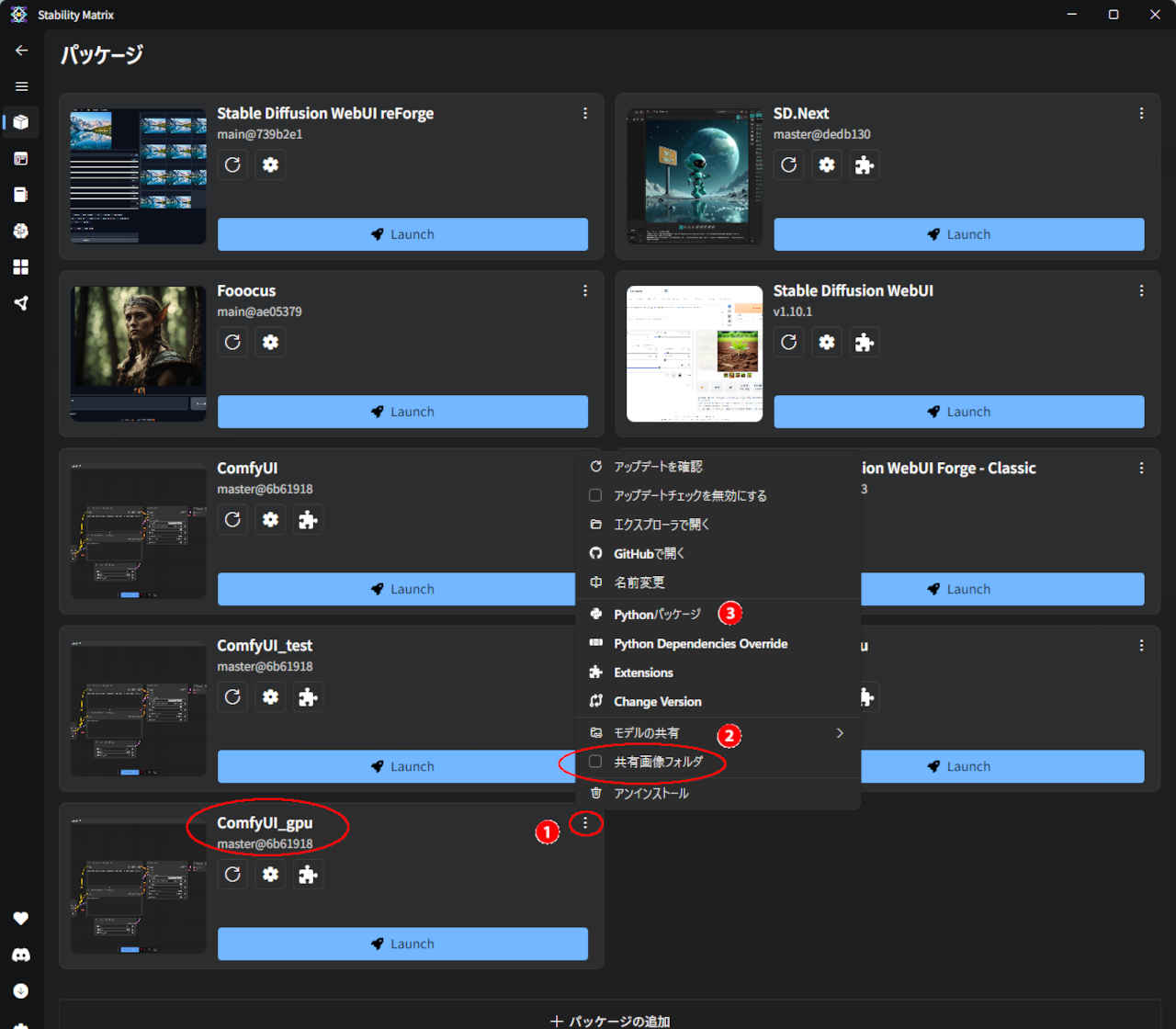Choose アンインストール in the context menu
The width and height of the screenshot is (1176, 1029).
pos(717,793)
